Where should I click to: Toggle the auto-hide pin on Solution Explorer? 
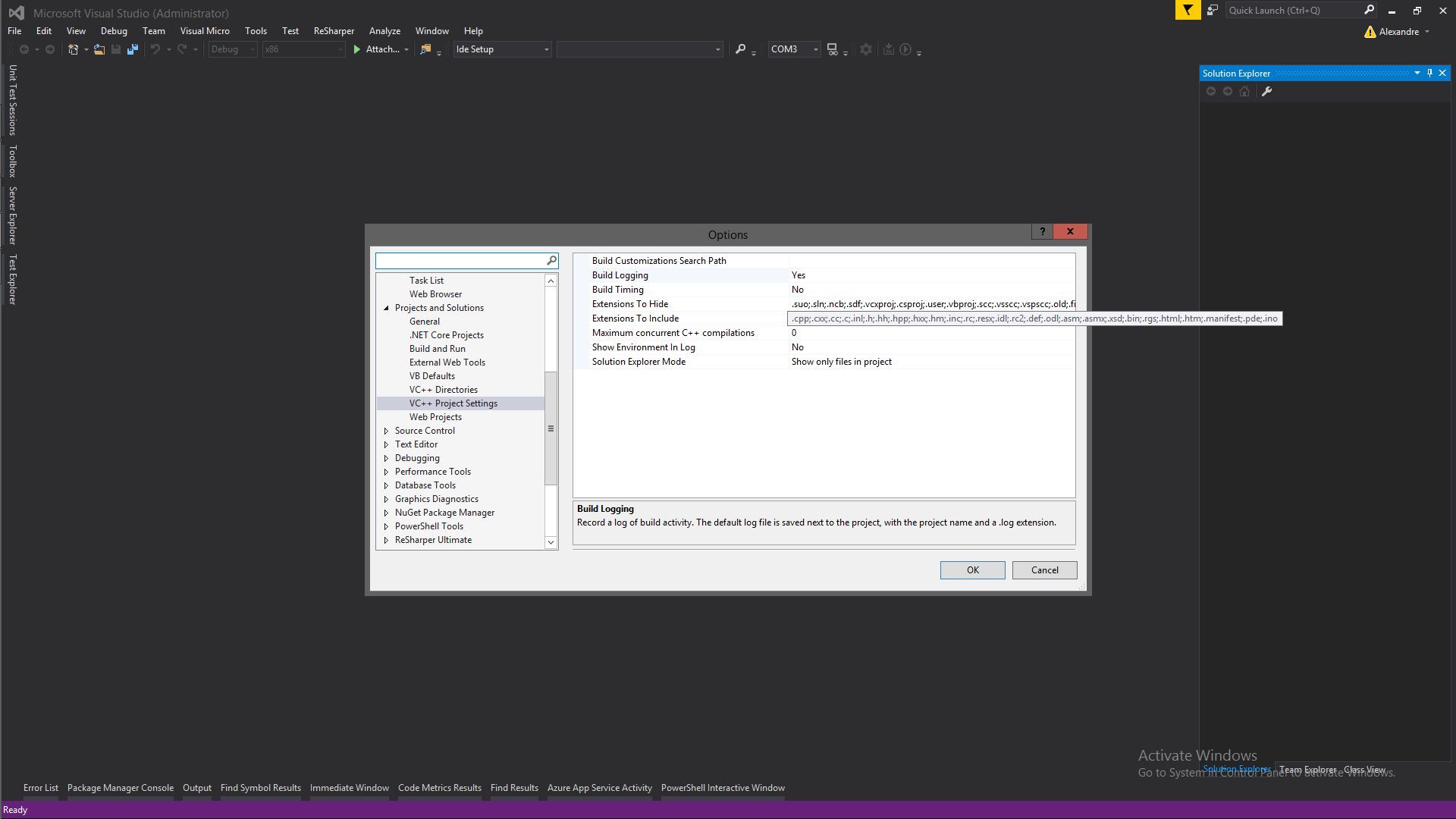click(1430, 73)
